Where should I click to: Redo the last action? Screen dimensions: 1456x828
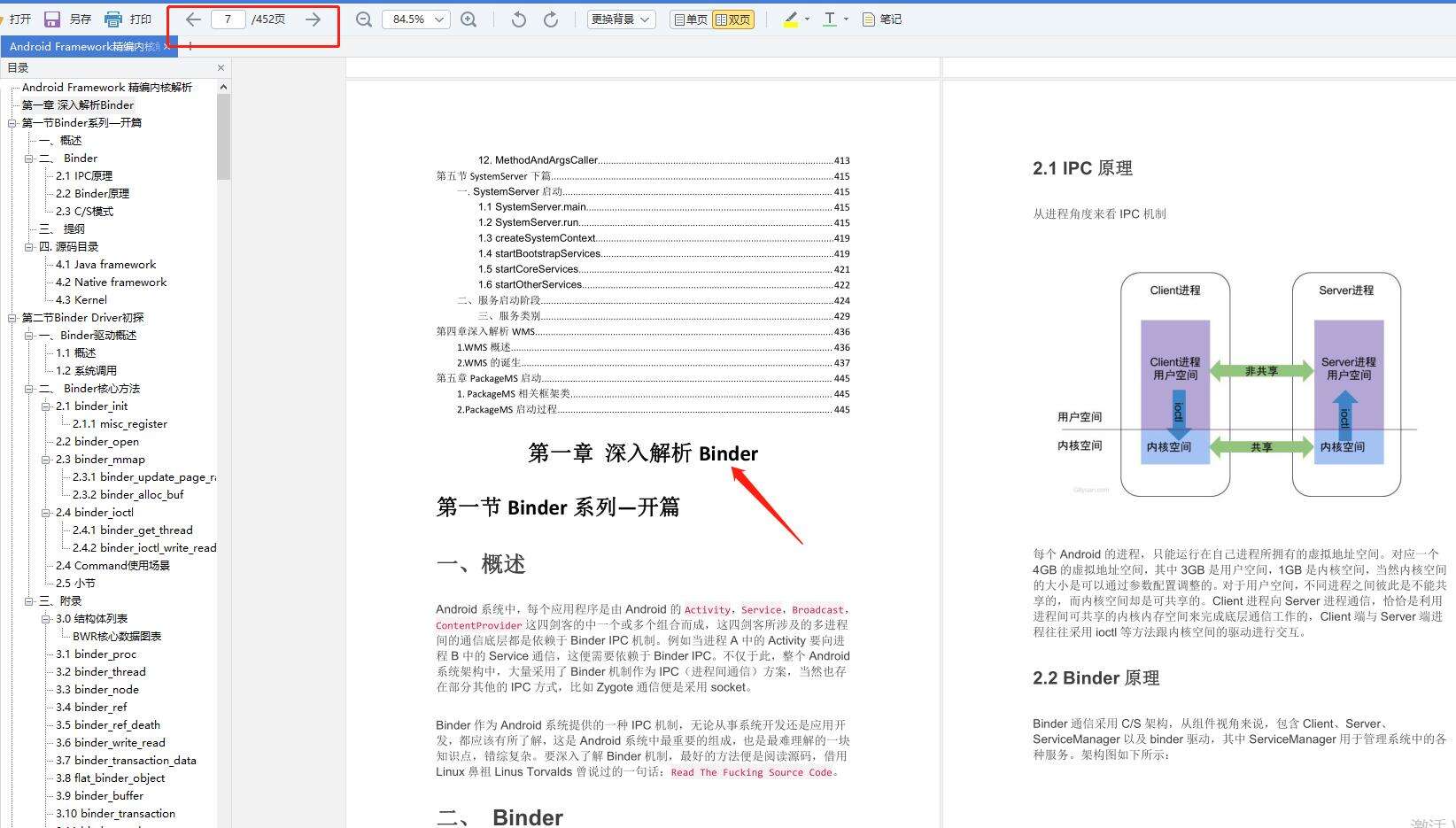[x=551, y=19]
